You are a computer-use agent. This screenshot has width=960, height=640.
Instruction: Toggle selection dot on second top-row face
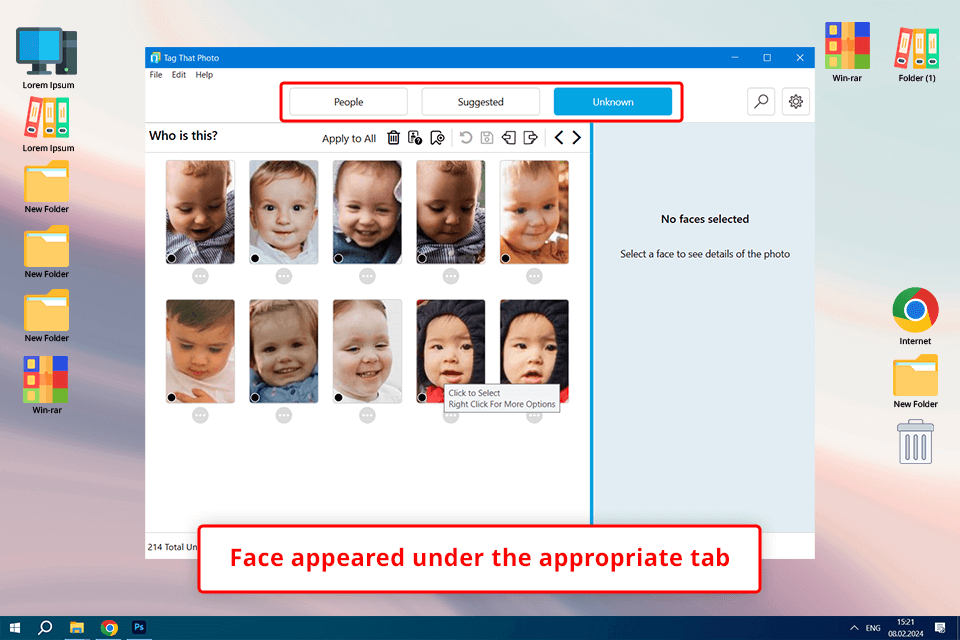point(255,258)
